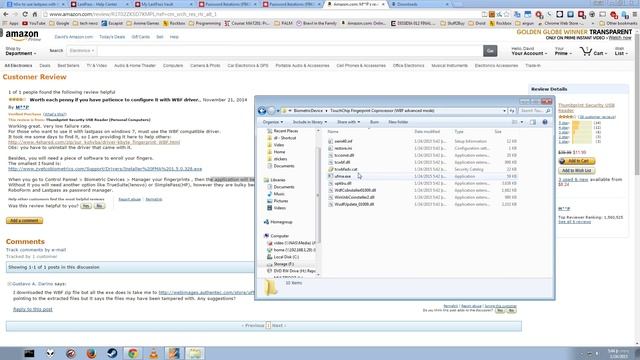
Task: Open Your Account dropdown on Amazon
Action: 529,51
